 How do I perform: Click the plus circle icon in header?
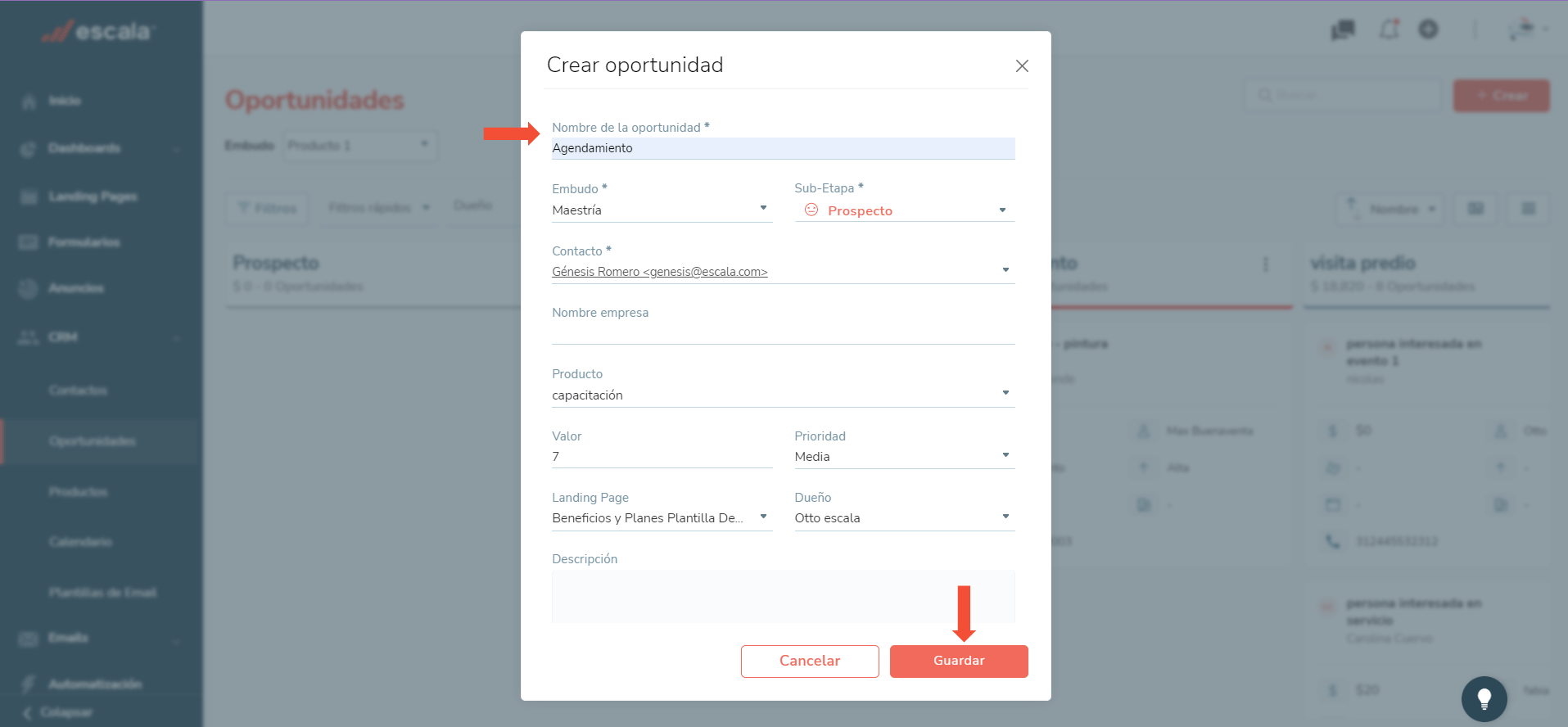tap(1429, 29)
